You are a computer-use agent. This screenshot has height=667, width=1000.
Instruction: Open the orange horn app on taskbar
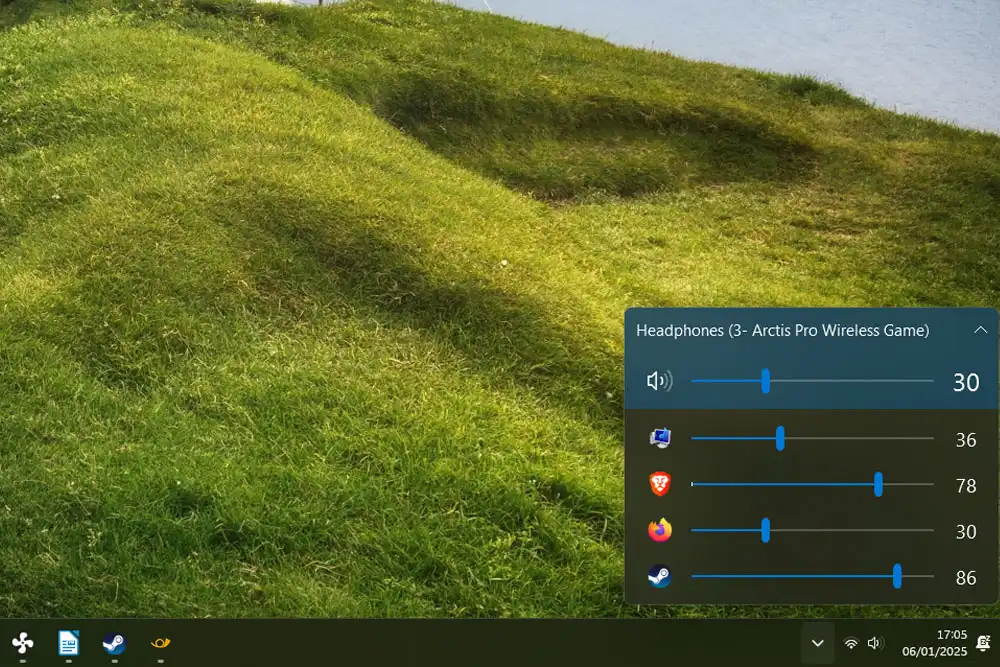(160, 643)
